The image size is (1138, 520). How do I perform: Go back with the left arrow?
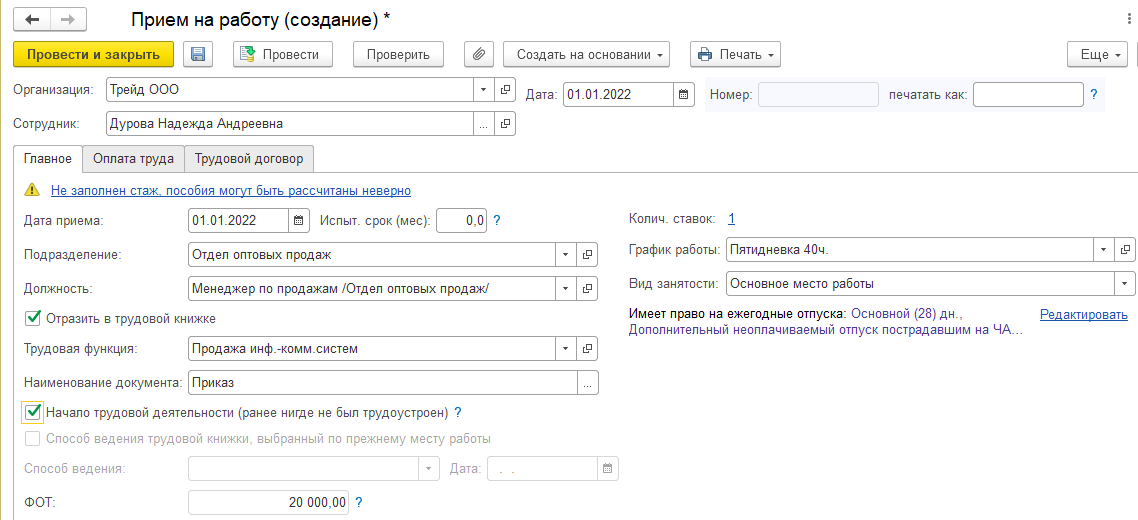point(32,19)
